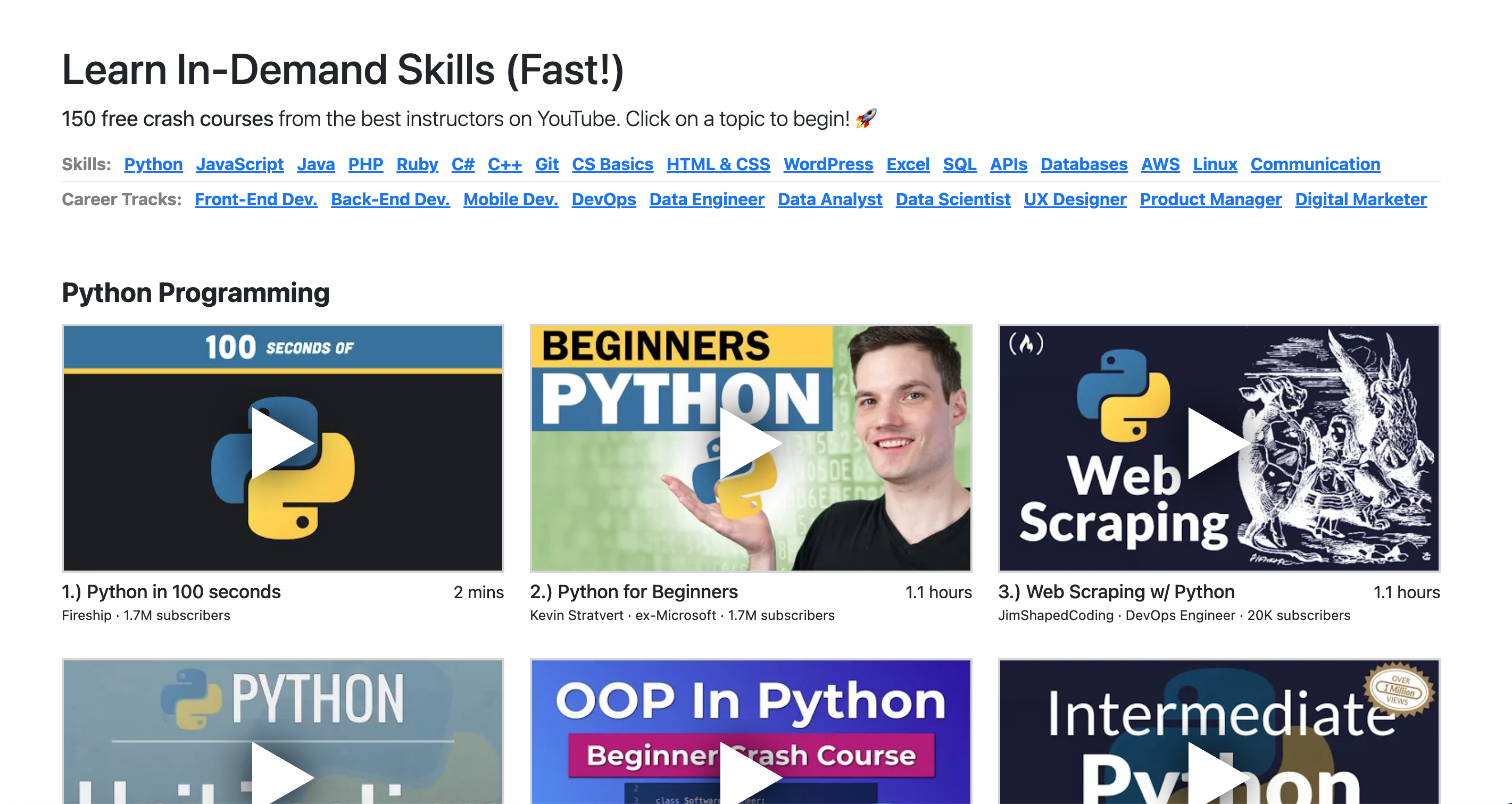Jump to HTML & CSS courses
This screenshot has width=1512, height=804.
(x=718, y=164)
